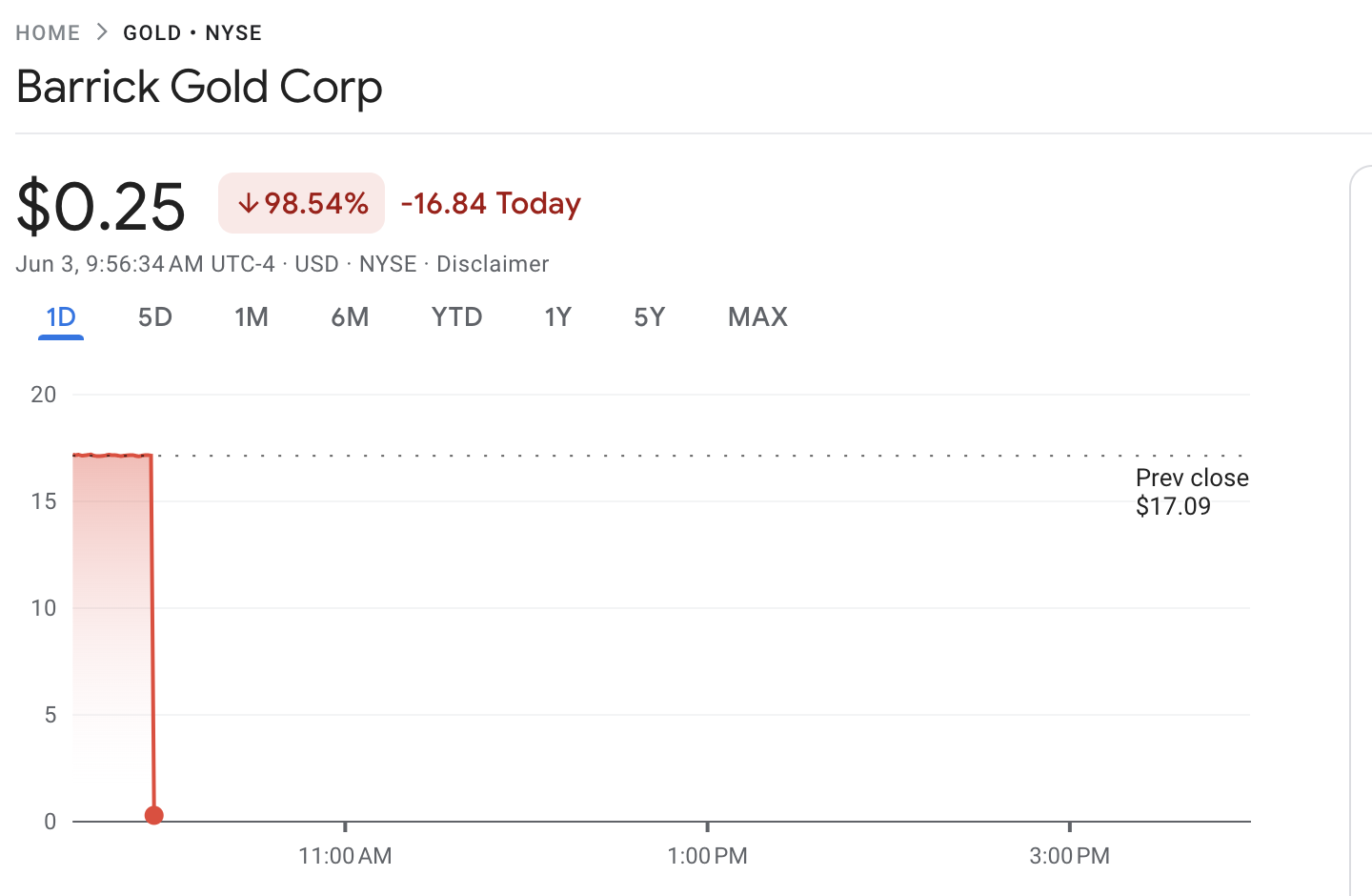
Task: Select the 5Y range tab
Action: (650, 317)
